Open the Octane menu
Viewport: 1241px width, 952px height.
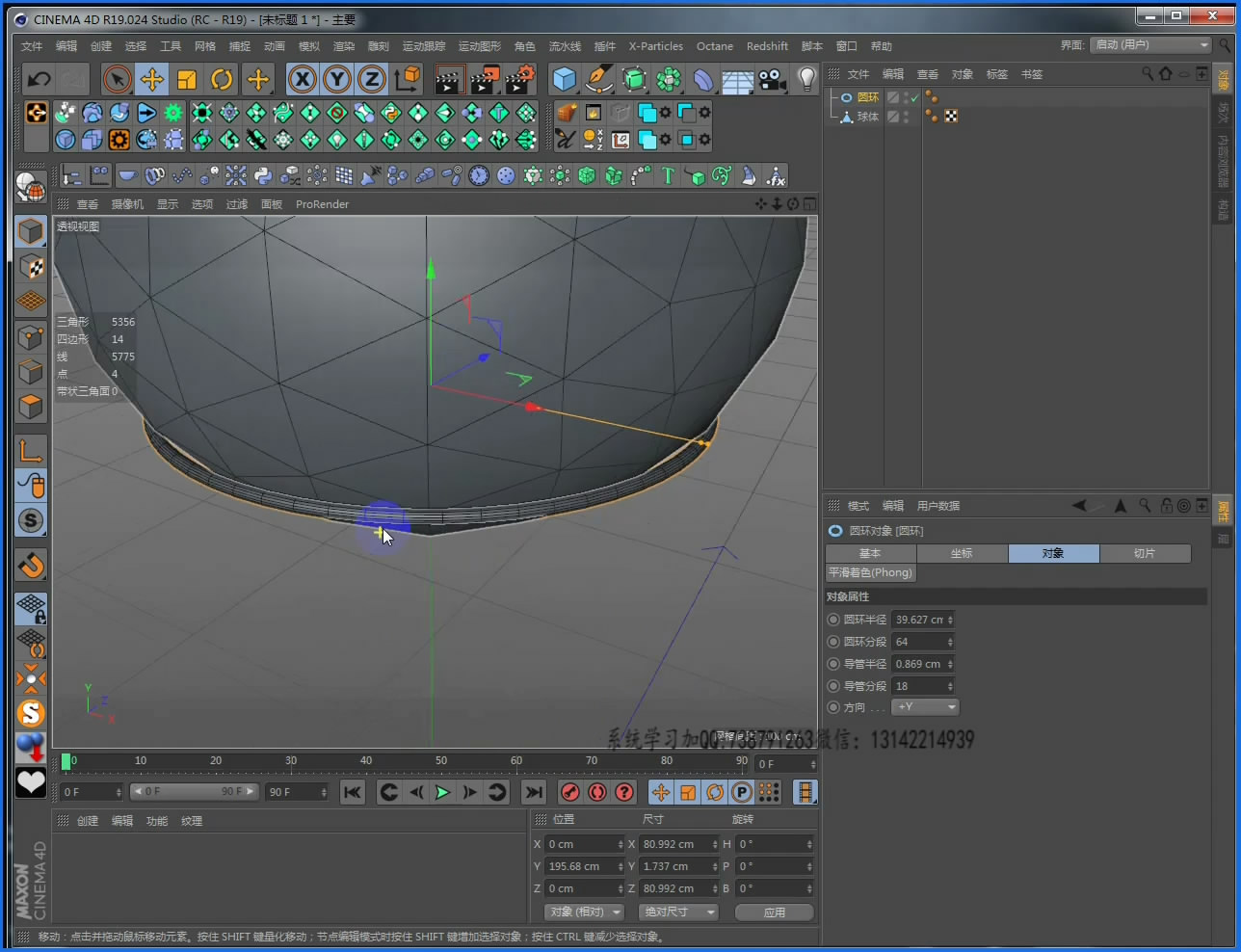tap(715, 46)
